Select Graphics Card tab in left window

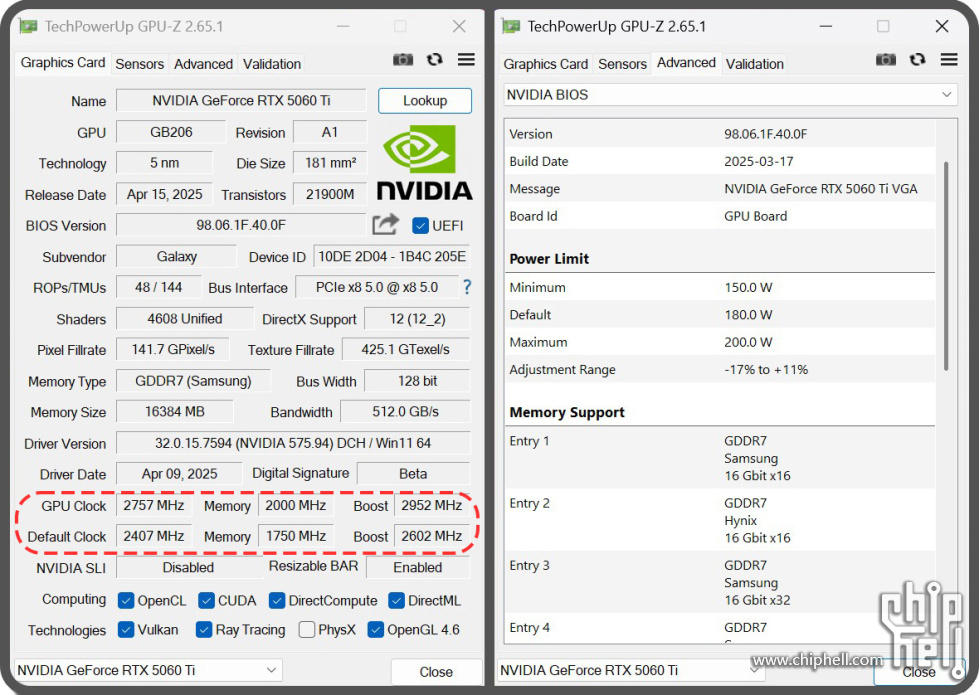(63, 62)
